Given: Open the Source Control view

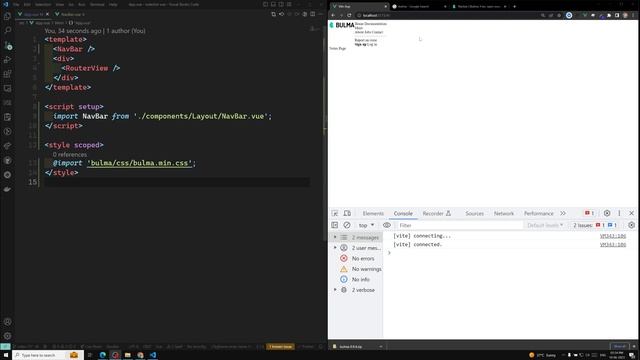Looking at the screenshot, I should 7,45.
